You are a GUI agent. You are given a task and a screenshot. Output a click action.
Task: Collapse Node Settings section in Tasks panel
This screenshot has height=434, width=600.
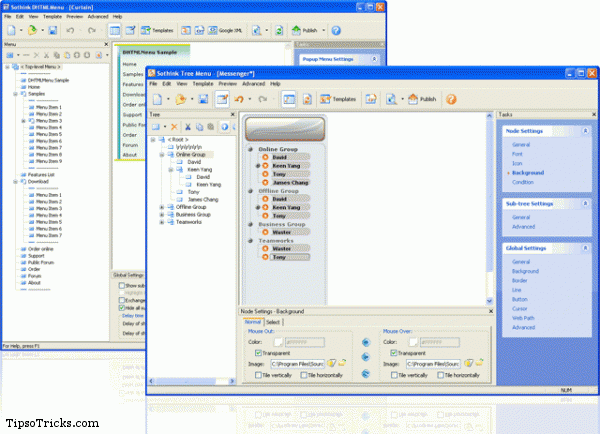click(x=585, y=131)
